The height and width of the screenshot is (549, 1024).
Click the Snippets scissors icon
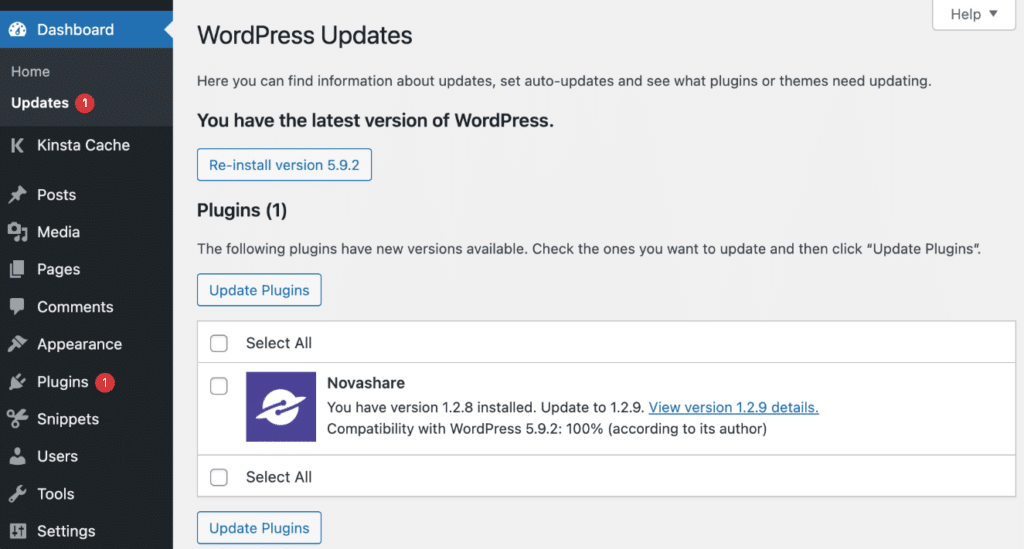point(18,418)
